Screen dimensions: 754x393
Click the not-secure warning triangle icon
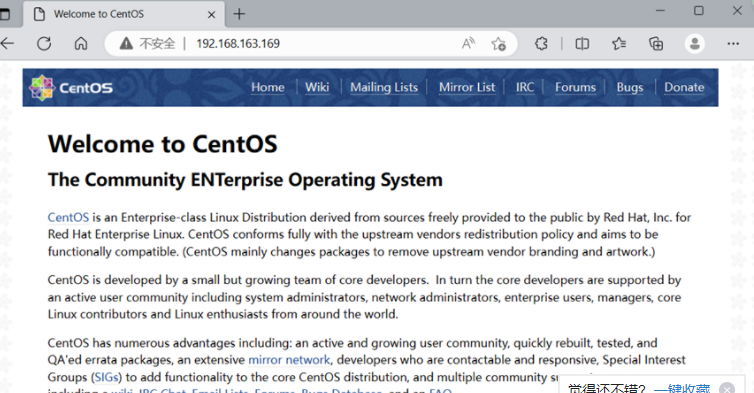point(126,44)
